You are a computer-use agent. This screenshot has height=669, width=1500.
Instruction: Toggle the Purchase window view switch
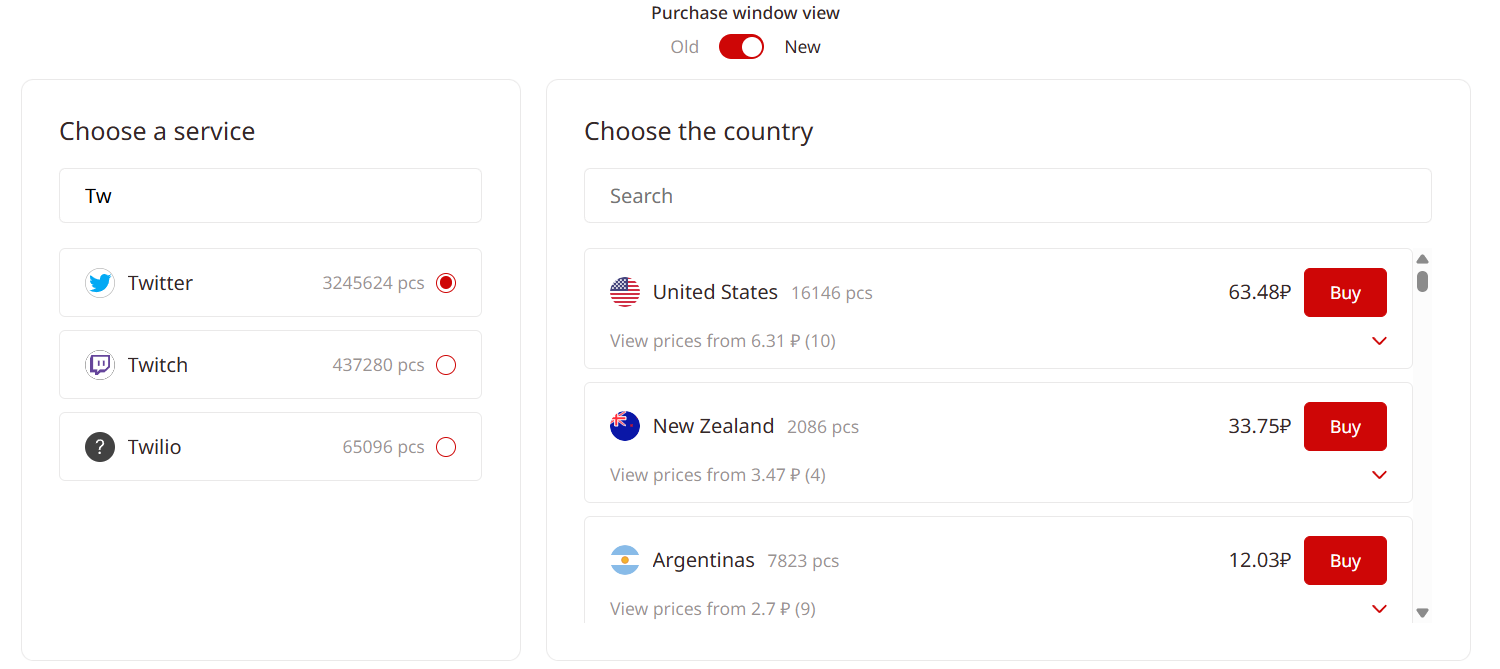click(x=741, y=47)
